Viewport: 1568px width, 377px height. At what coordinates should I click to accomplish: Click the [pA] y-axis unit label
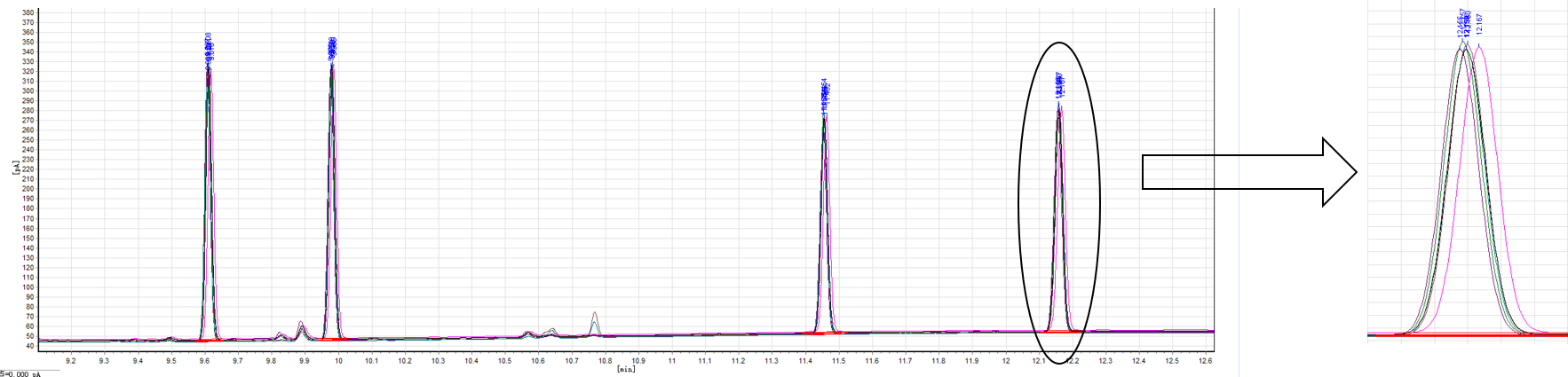click(x=15, y=167)
